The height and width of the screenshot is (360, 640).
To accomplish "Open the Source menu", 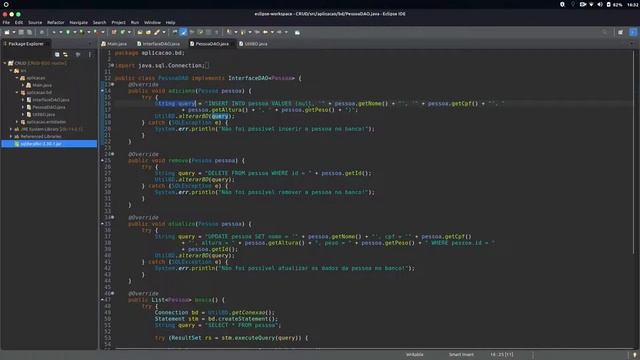I will (35, 22).
